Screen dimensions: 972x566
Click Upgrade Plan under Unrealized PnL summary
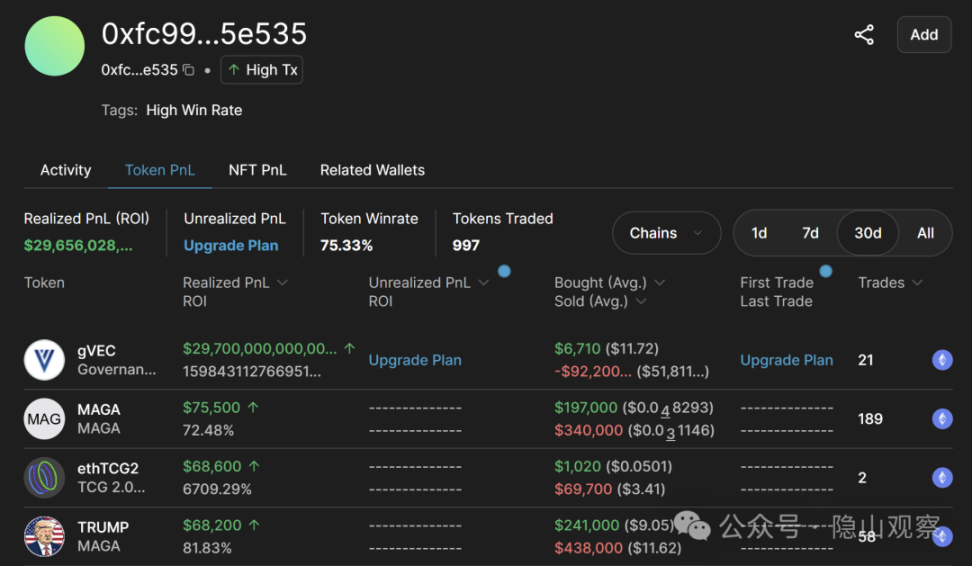231,245
